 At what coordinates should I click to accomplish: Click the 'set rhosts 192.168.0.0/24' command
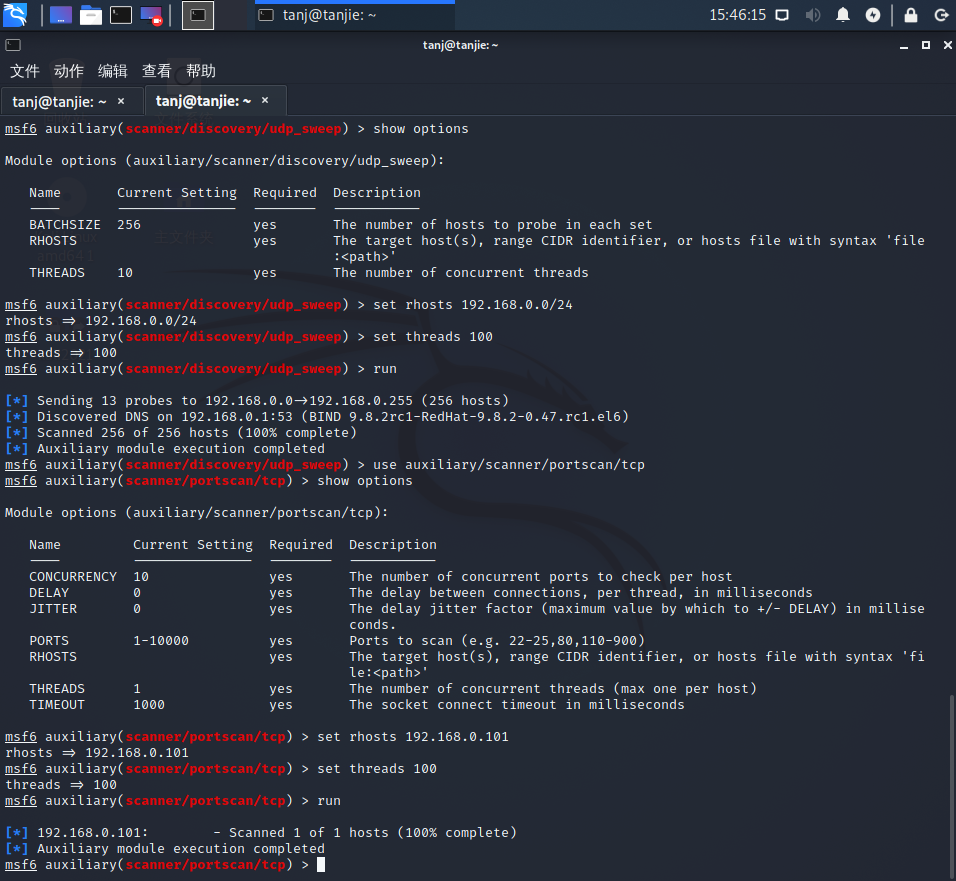pos(473,305)
